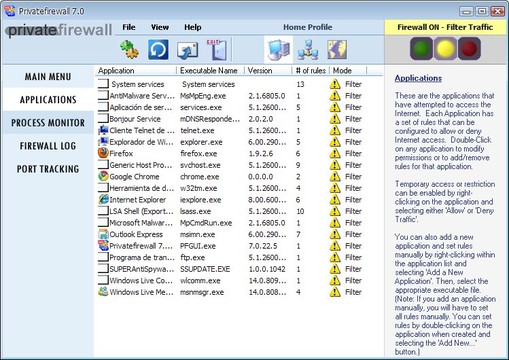Sort by Executable Name column header
509x360 pixels.
click(x=210, y=71)
